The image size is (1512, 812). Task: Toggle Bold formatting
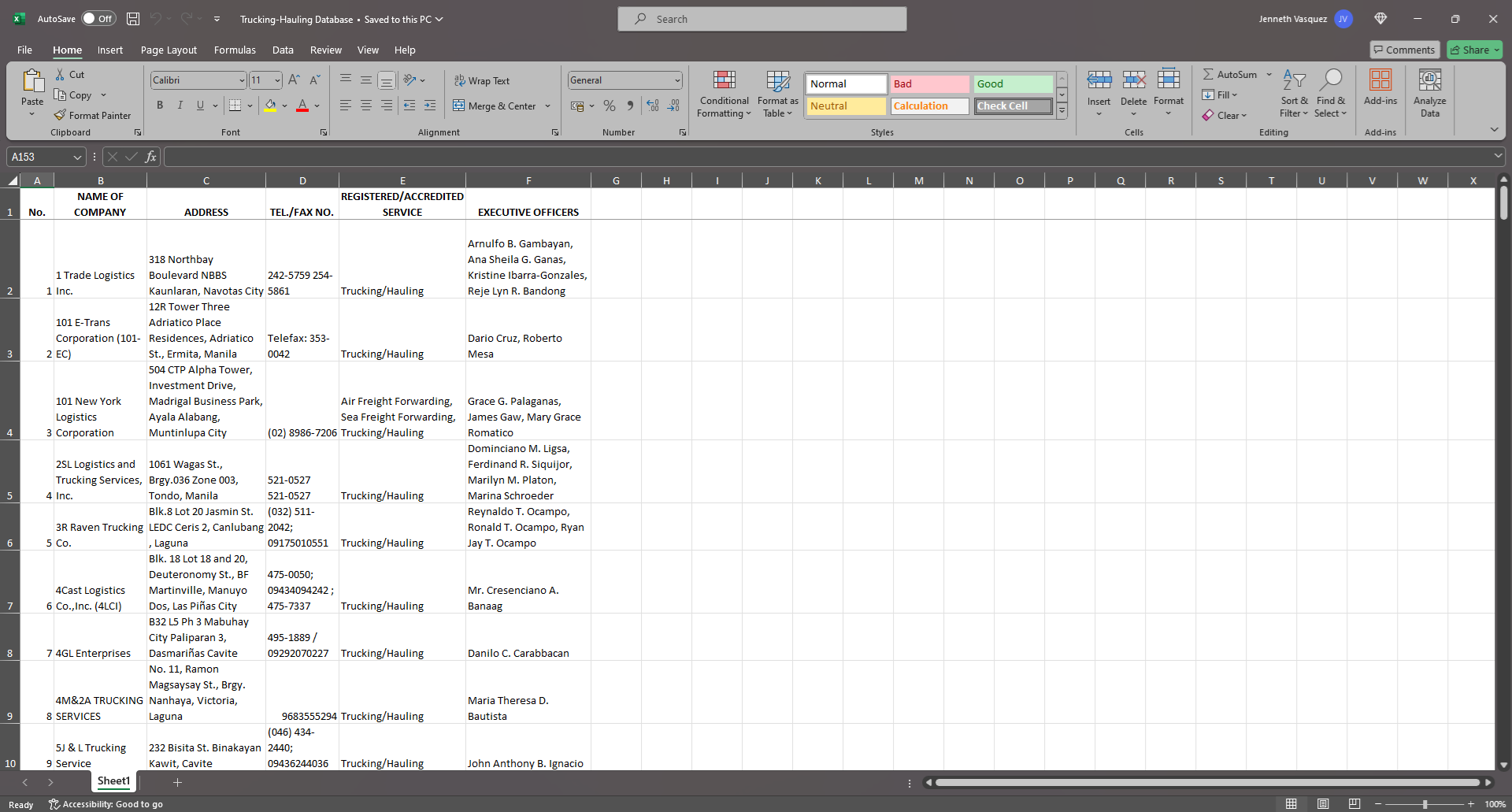pyautogui.click(x=160, y=106)
